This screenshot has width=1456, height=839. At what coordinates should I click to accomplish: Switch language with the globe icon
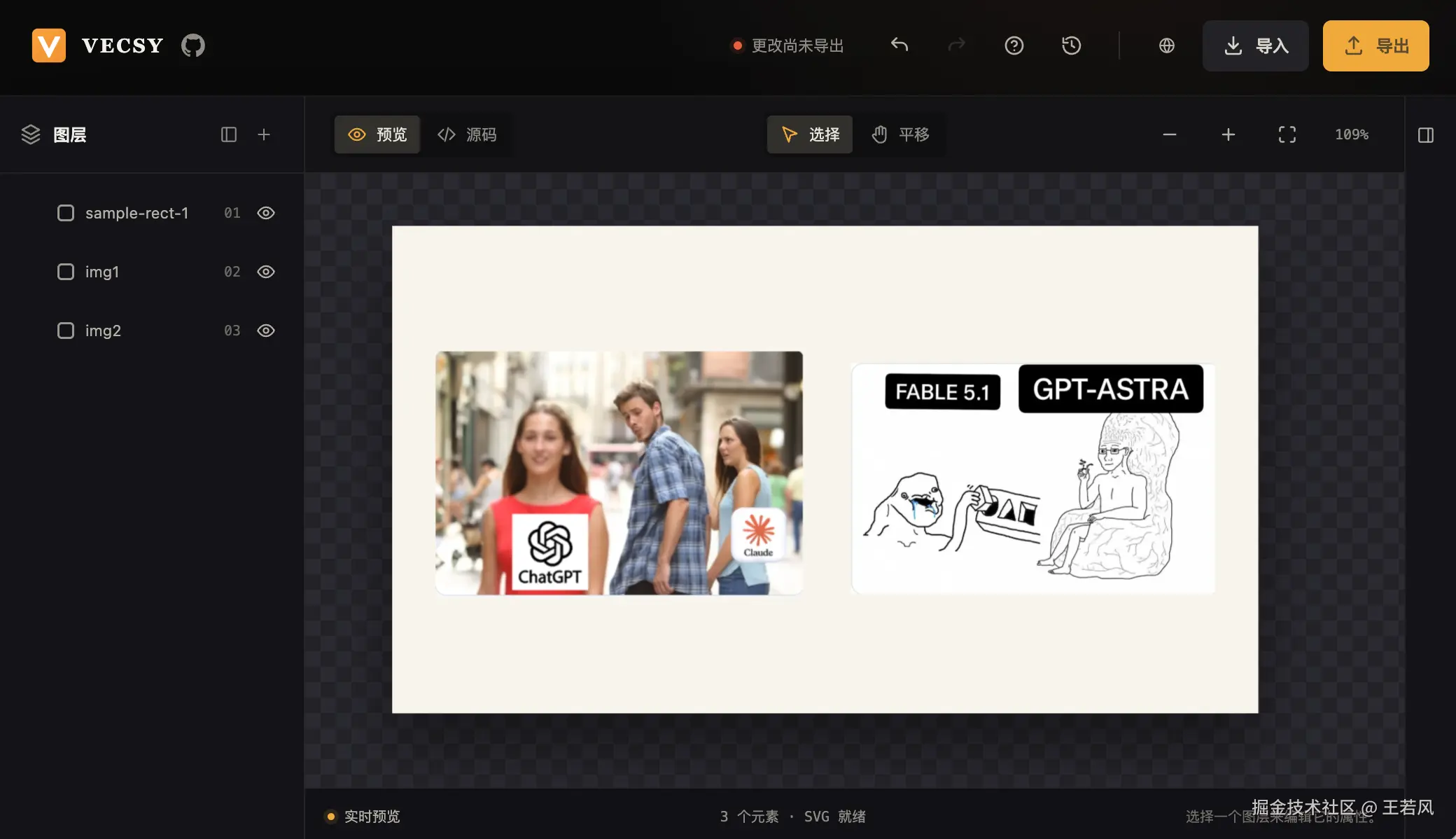pos(1166,46)
